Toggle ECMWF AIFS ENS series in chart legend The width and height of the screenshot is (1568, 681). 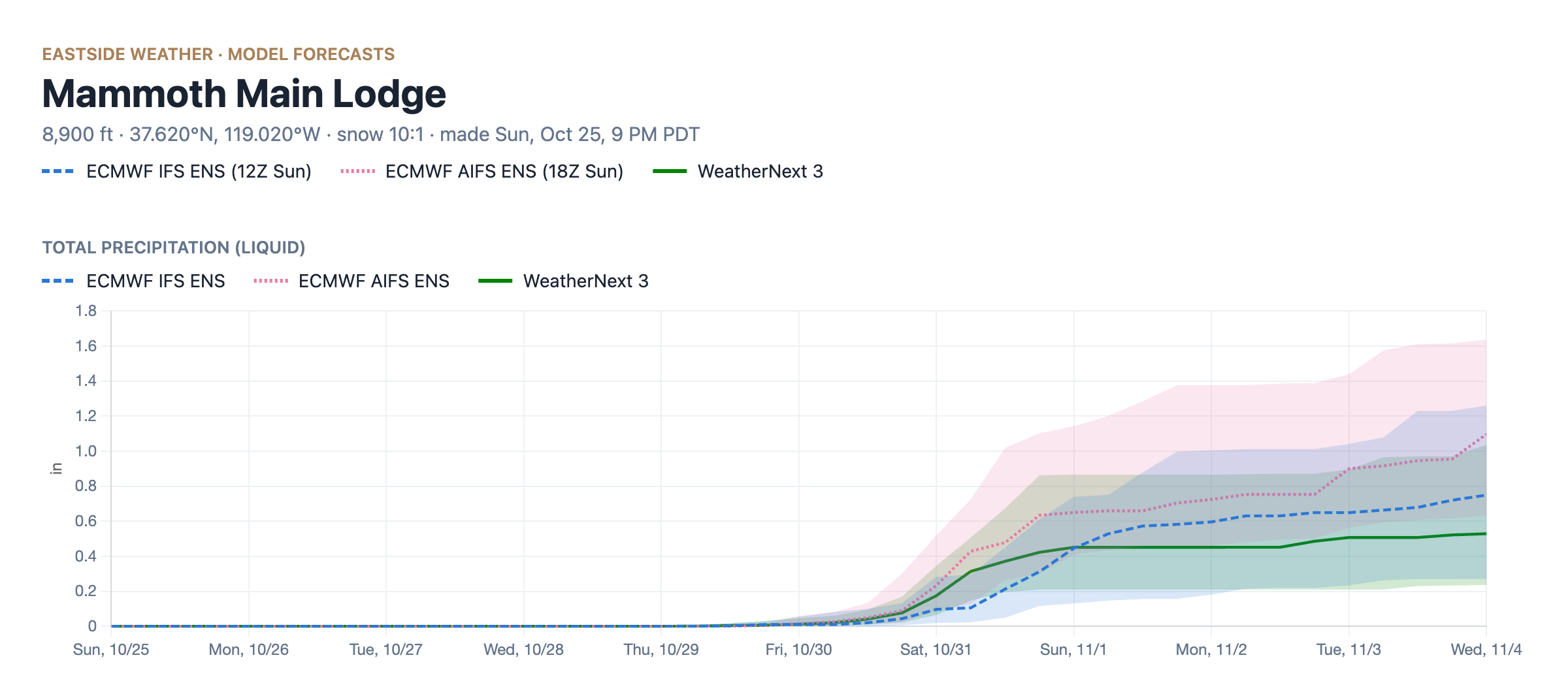coord(351,281)
